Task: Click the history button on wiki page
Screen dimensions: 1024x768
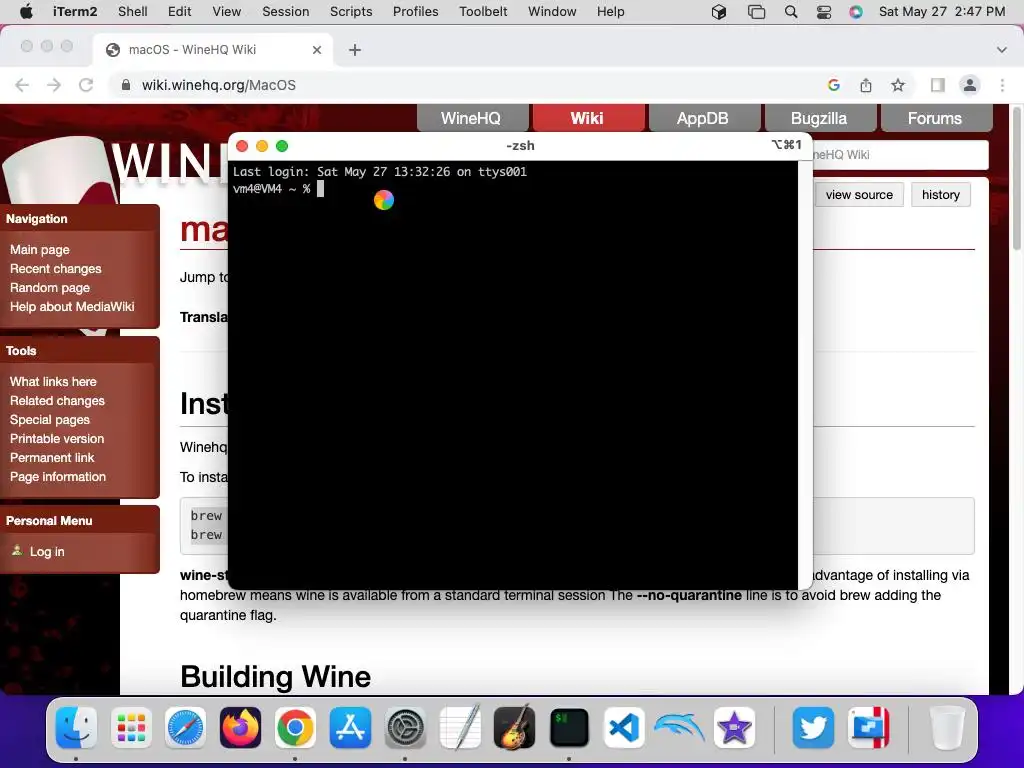Action: [940, 195]
